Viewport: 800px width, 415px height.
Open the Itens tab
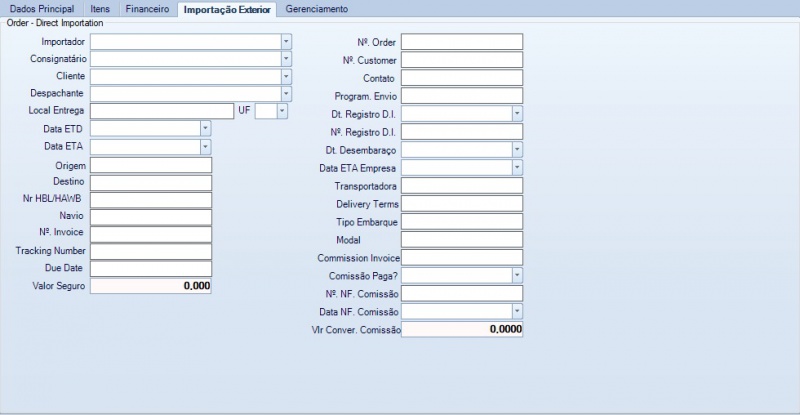(x=100, y=9)
